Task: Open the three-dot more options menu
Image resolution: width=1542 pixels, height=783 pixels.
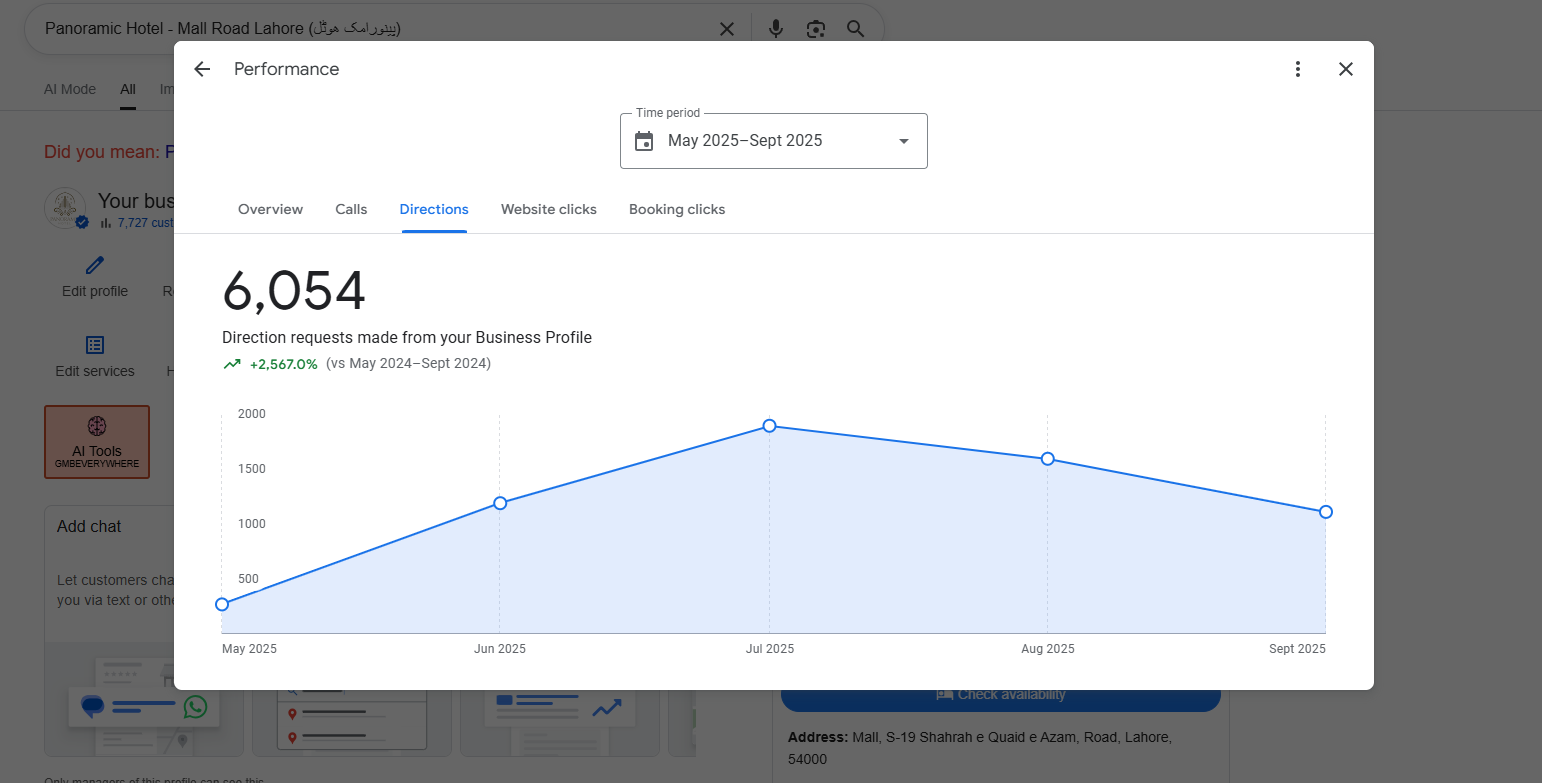Action: coord(1297,69)
